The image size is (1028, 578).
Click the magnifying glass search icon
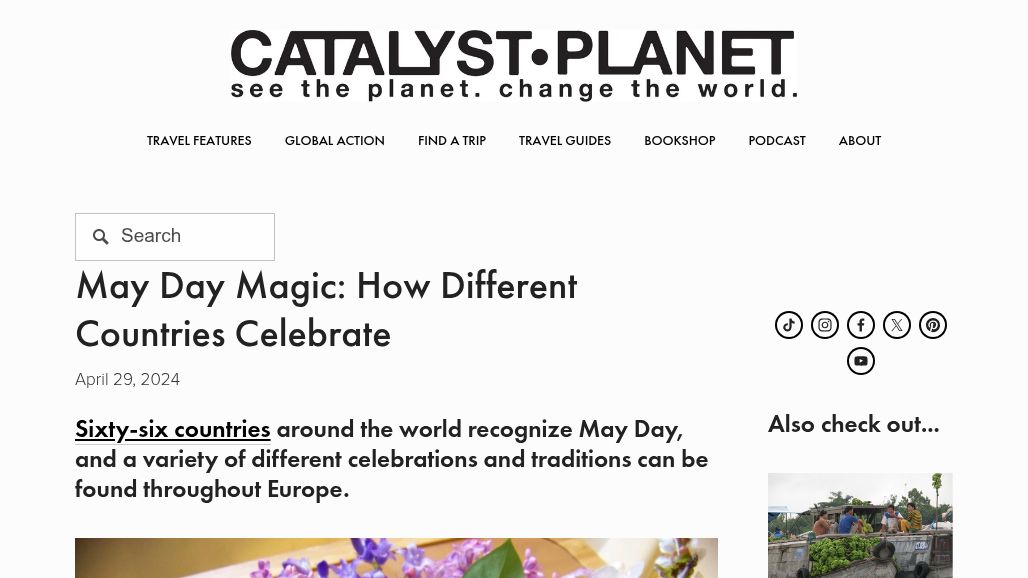pyautogui.click(x=100, y=237)
